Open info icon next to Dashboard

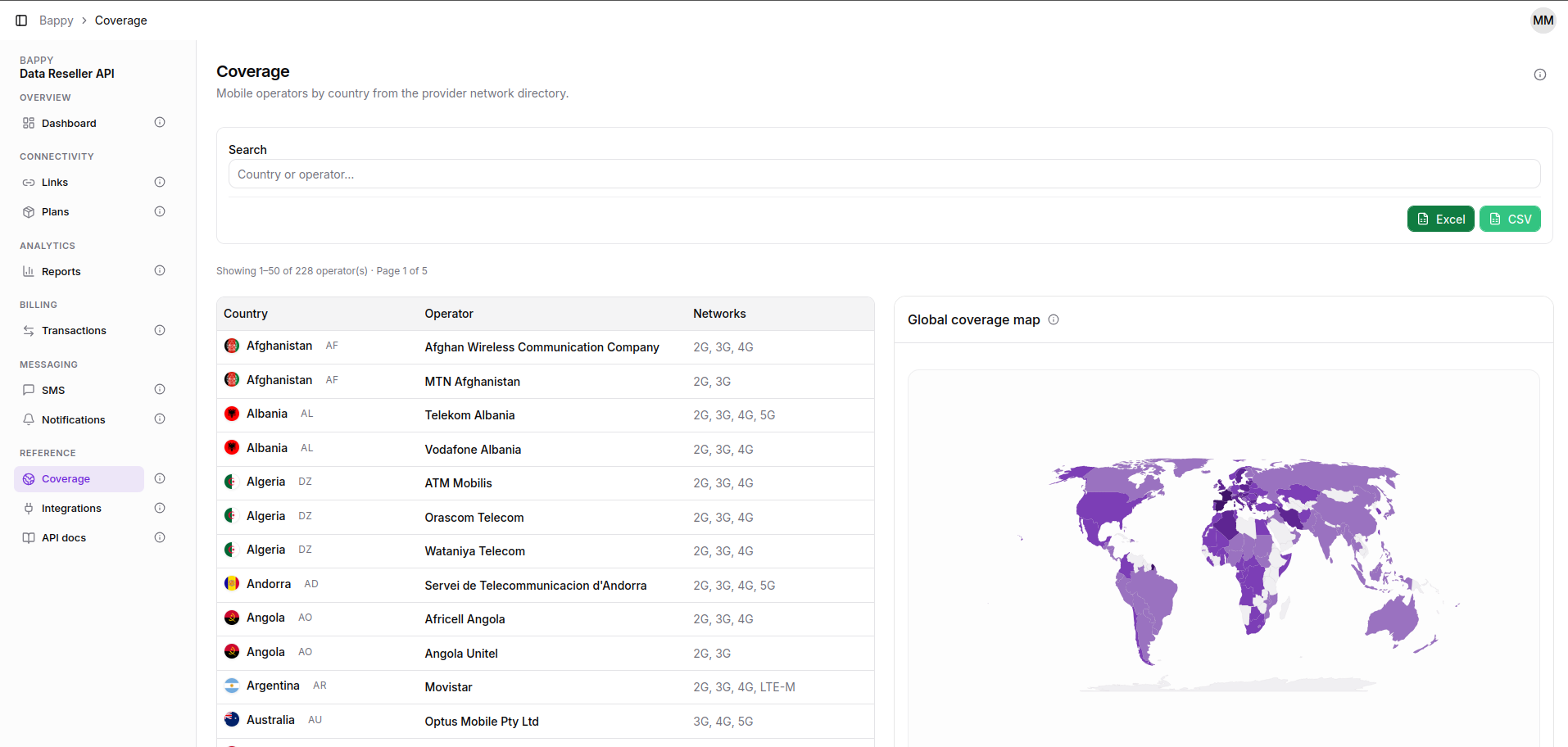click(x=160, y=123)
